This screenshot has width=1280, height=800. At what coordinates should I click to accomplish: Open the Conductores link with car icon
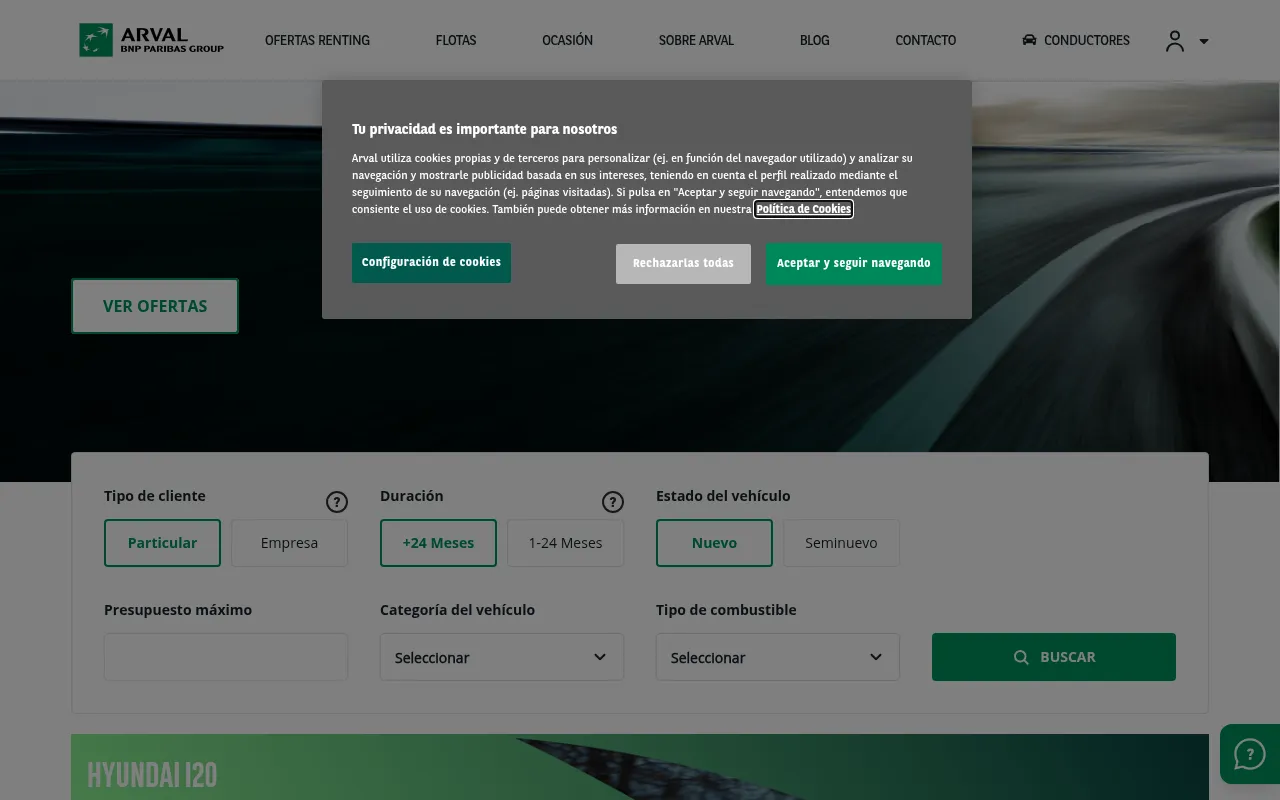1076,41
